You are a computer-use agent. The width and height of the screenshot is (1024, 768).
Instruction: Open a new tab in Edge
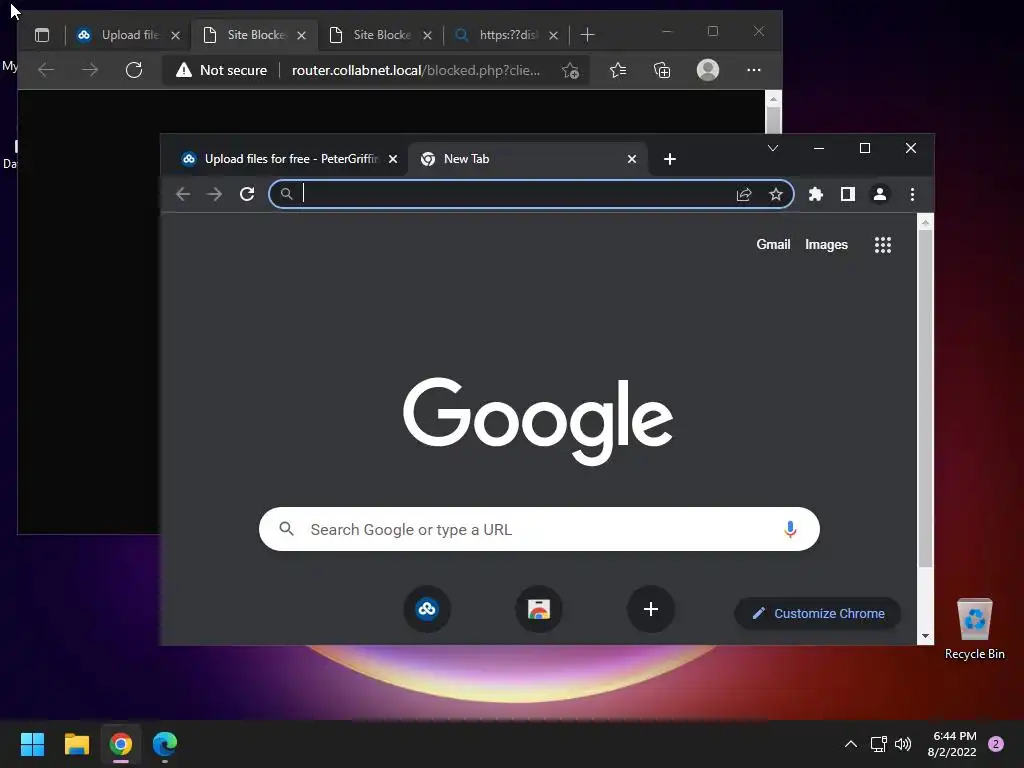[x=587, y=35]
